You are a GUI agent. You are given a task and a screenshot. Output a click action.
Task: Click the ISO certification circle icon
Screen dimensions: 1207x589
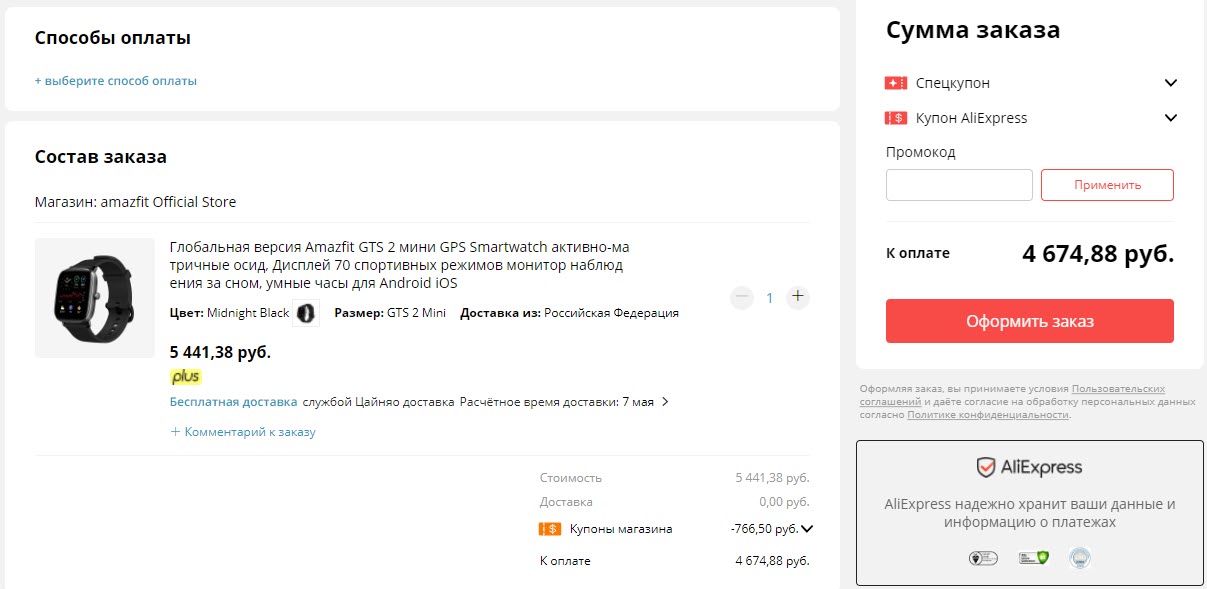click(x=1080, y=557)
